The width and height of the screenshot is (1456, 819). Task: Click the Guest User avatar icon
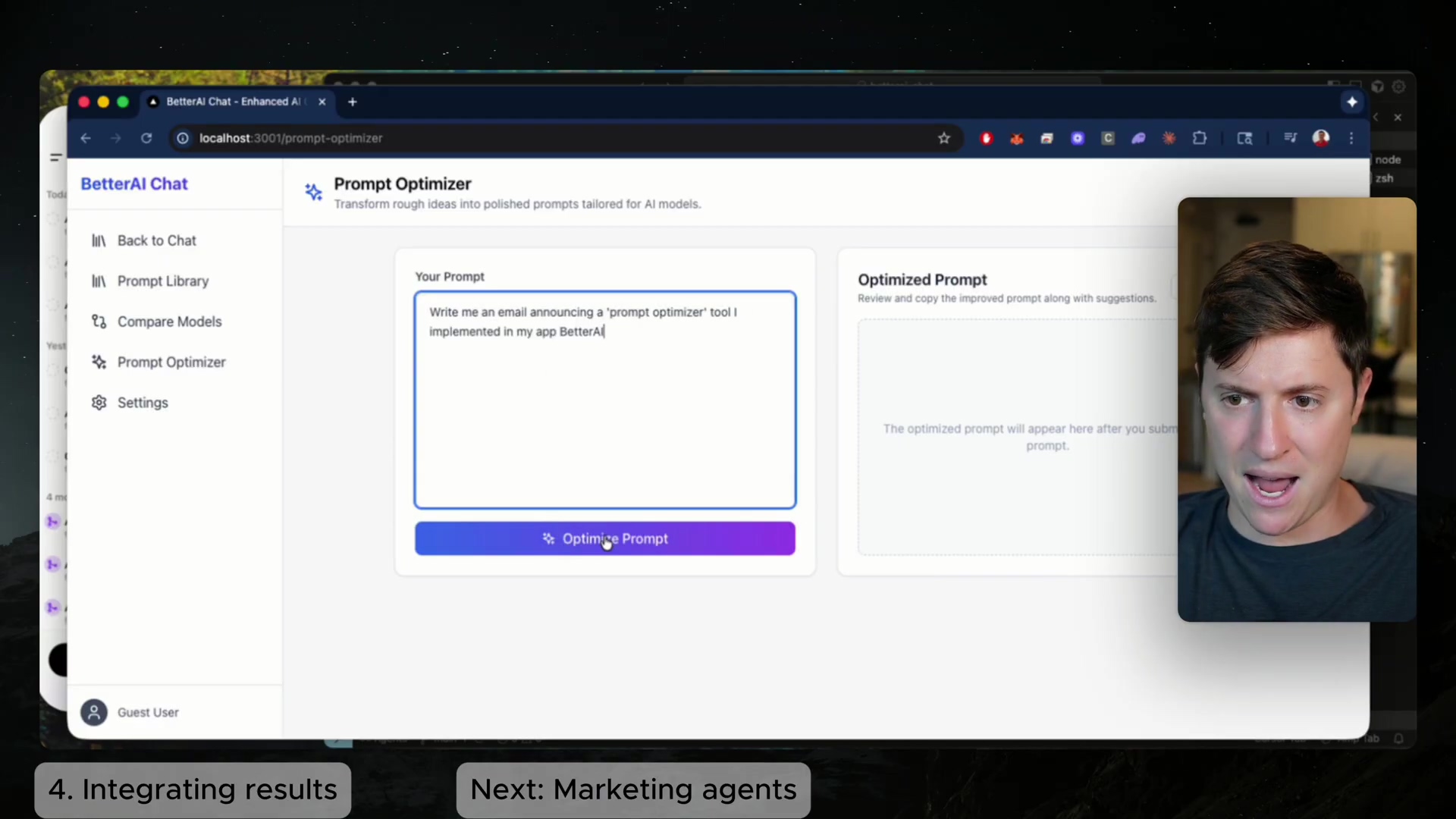pyautogui.click(x=94, y=713)
